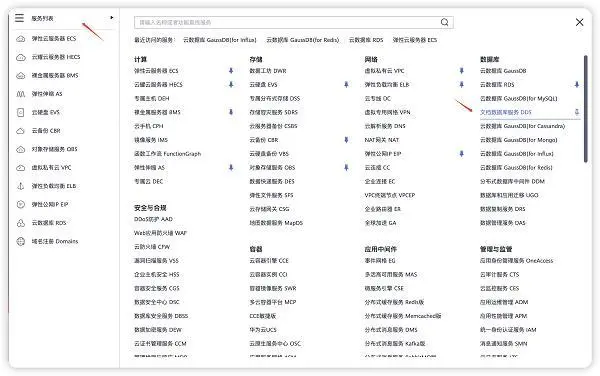Open 统一身份认证服务 IAM
This screenshot has width=600, height=376.
click(508, 330)
